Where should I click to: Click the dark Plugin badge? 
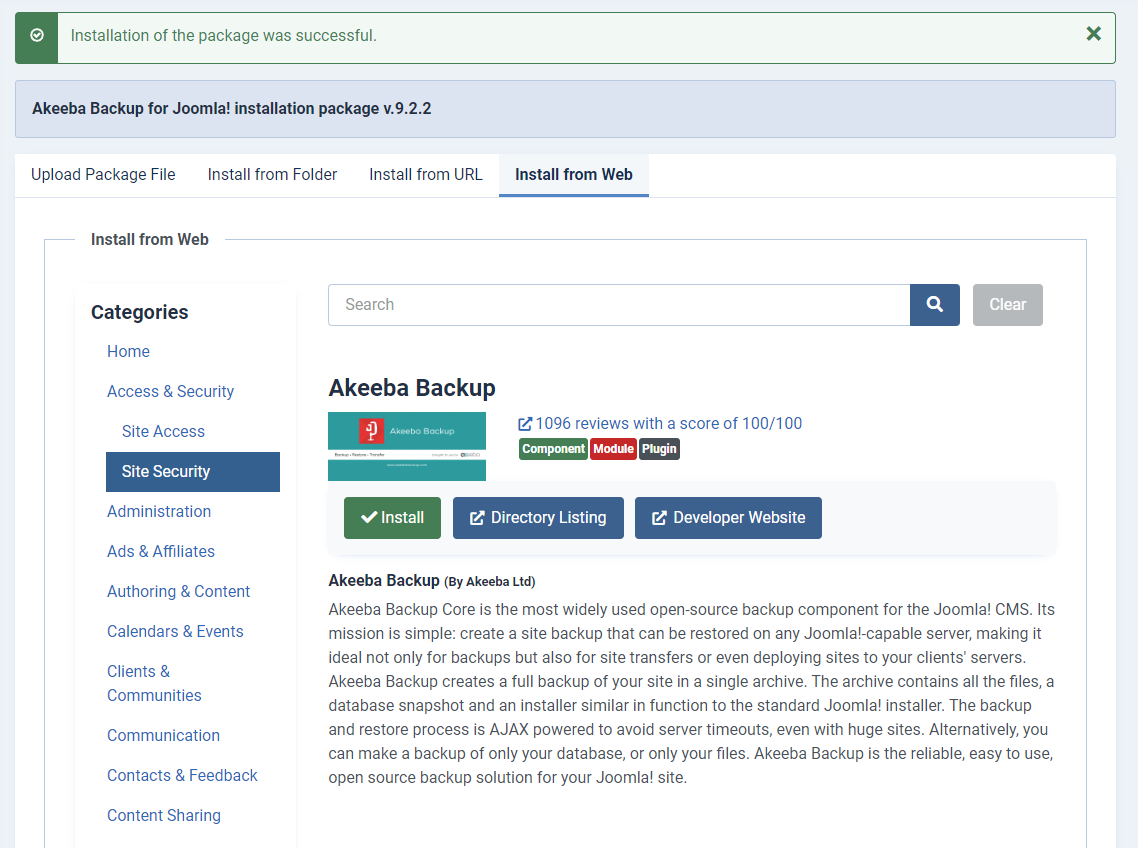click(x=659, y=449)
